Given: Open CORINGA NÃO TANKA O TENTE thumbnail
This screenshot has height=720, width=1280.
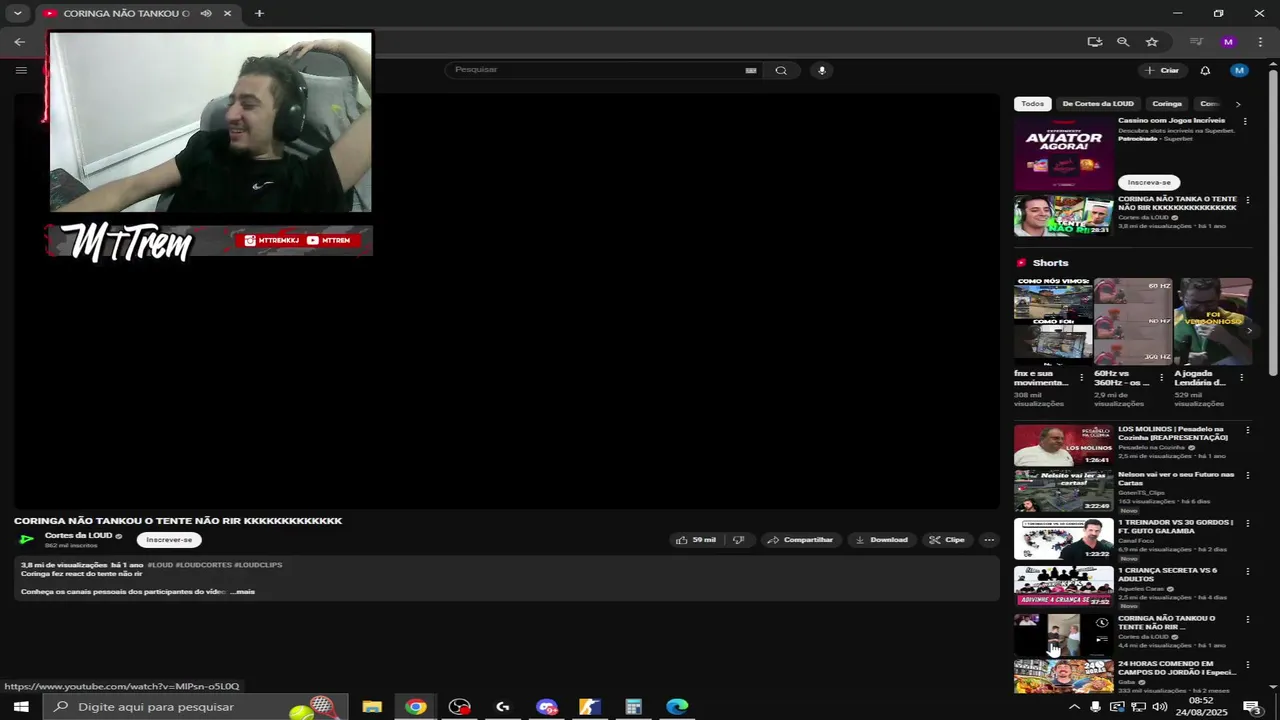Looking at the screenshot, I should tap(1063, 216).
